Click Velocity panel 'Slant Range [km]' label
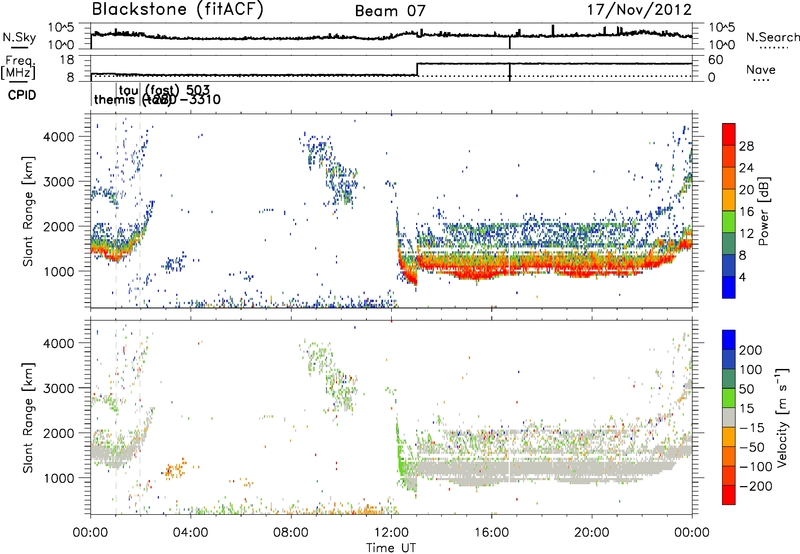The image size is (800, 554). 28,417
